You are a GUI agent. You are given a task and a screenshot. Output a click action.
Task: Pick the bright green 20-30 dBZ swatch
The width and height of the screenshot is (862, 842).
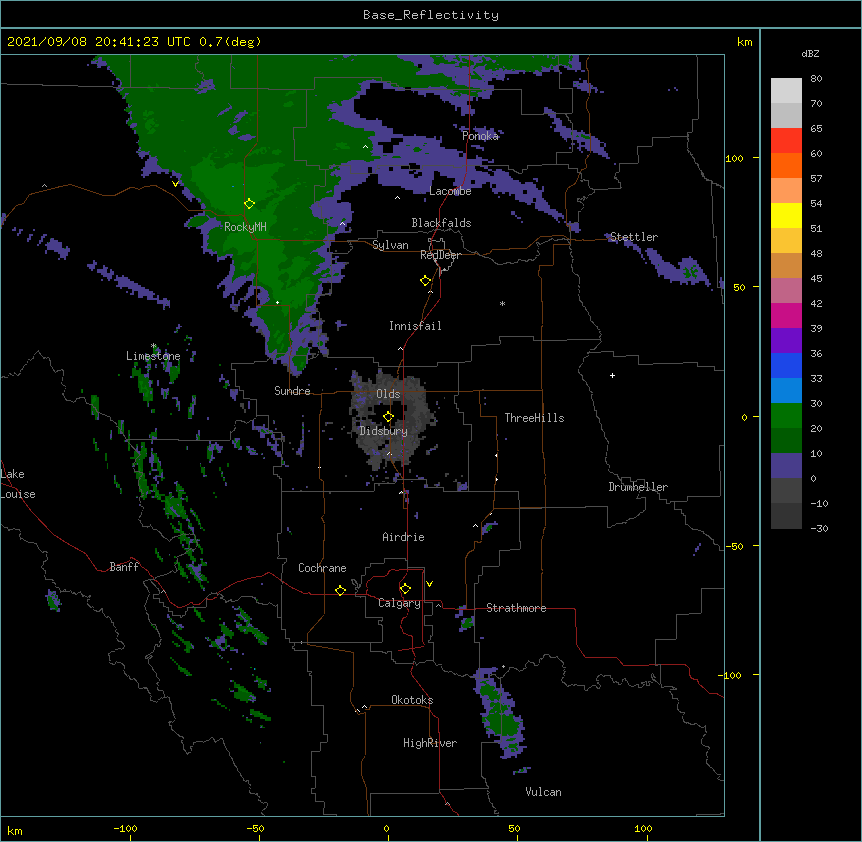pos(786,416)
